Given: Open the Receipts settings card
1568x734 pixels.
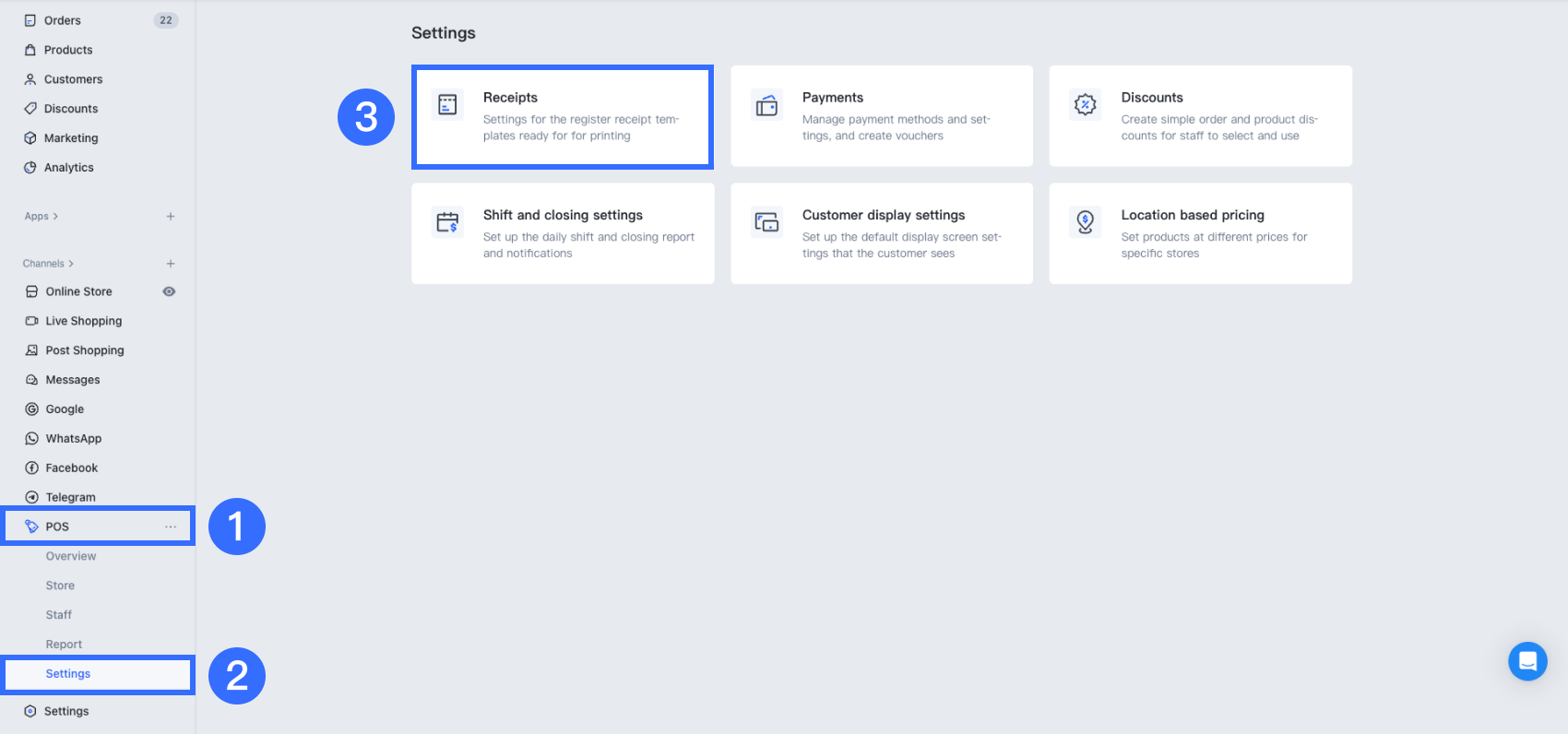Looking at the screenshot, I should point(563,117).
